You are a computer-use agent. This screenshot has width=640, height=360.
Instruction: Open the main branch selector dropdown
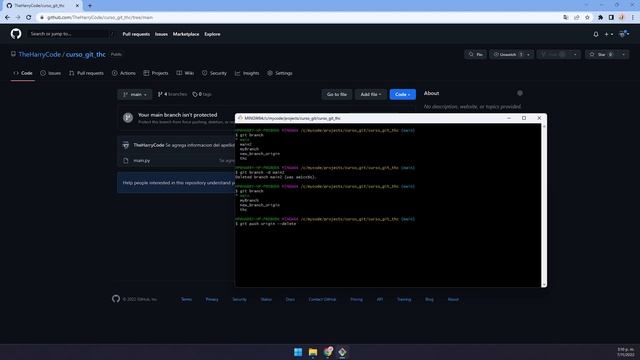point(135,94)
